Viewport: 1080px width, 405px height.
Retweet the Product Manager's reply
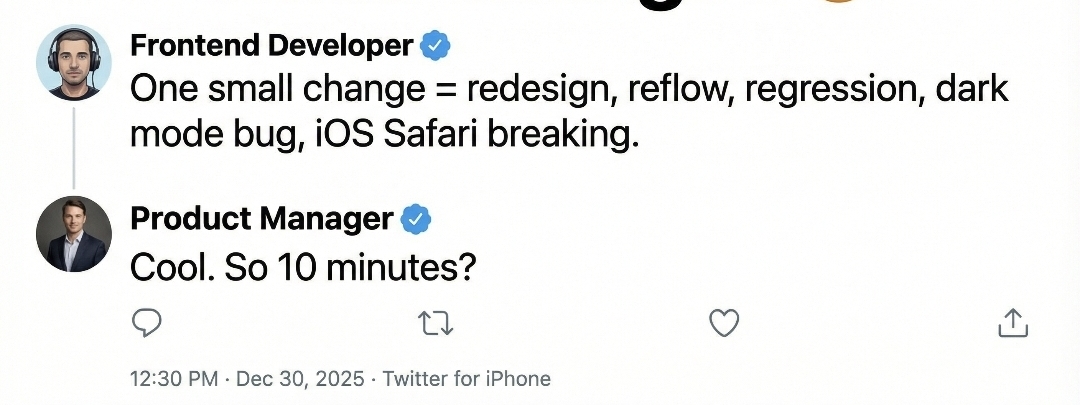tap(436, 322)
